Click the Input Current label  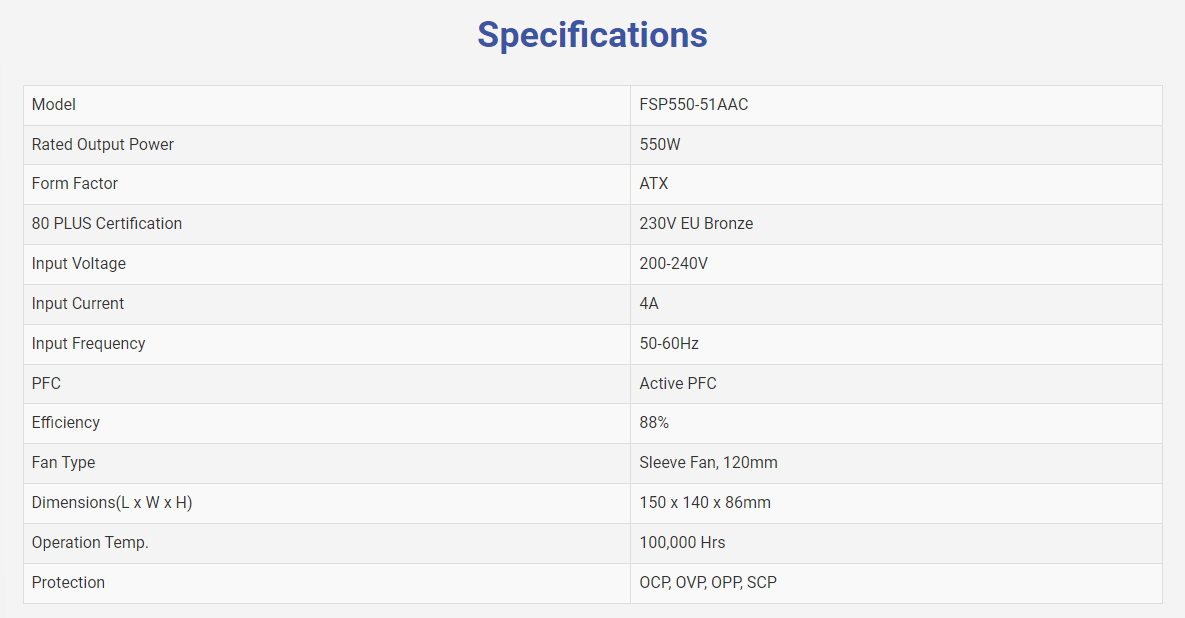click(78, 304)
